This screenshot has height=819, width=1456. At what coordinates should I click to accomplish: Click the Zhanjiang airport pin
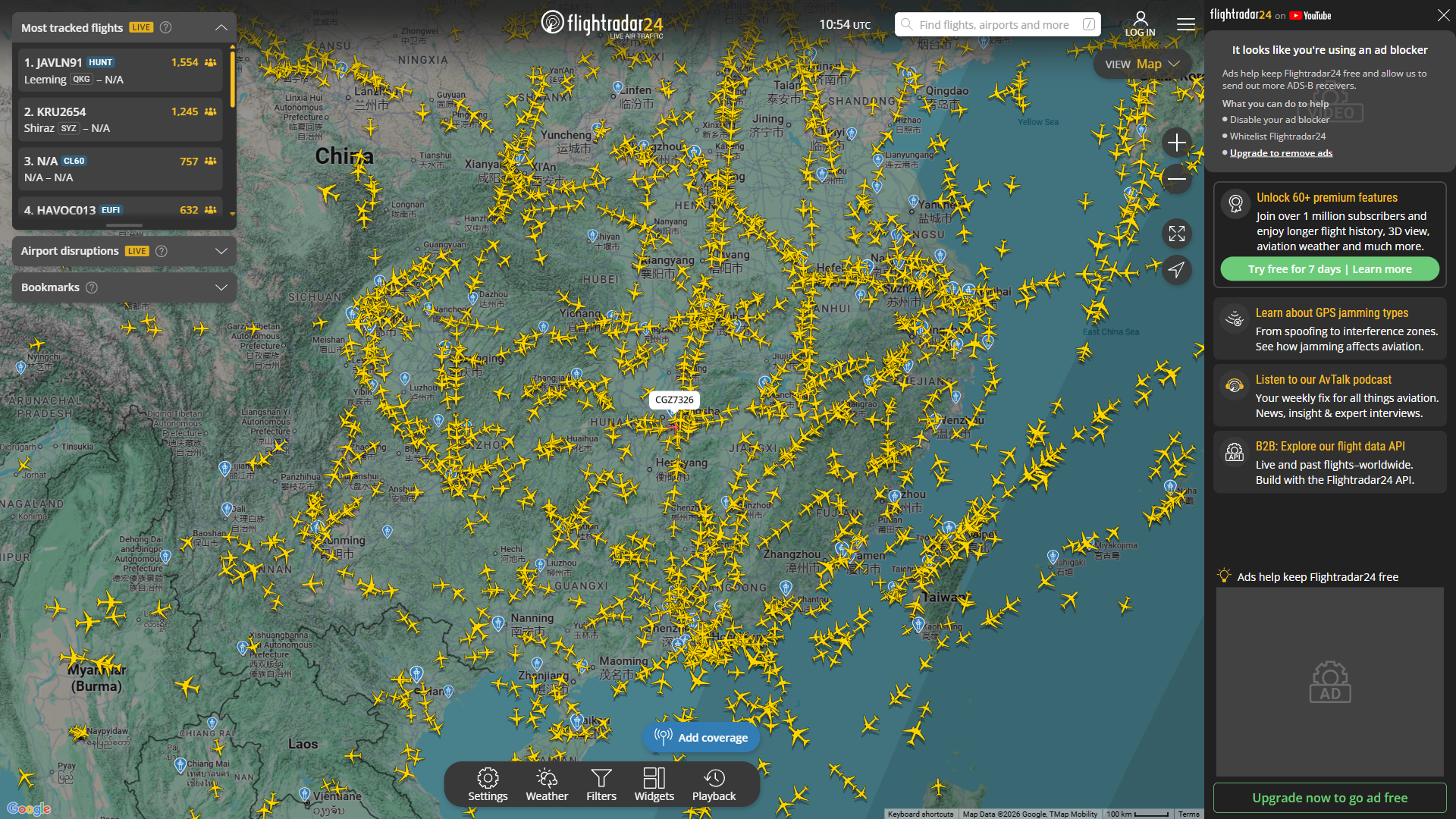point(537,664)
